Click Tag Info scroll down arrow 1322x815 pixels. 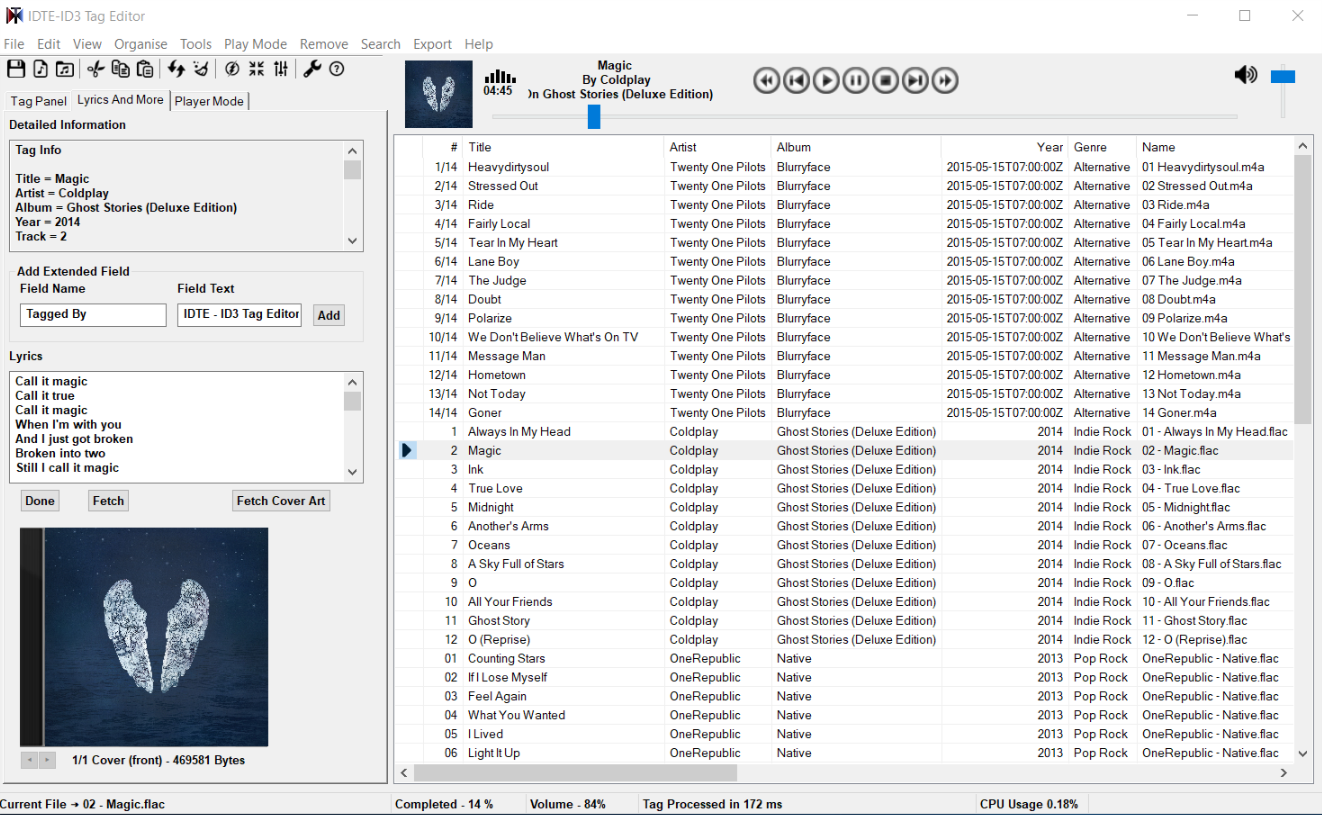(x=352, y=240)
